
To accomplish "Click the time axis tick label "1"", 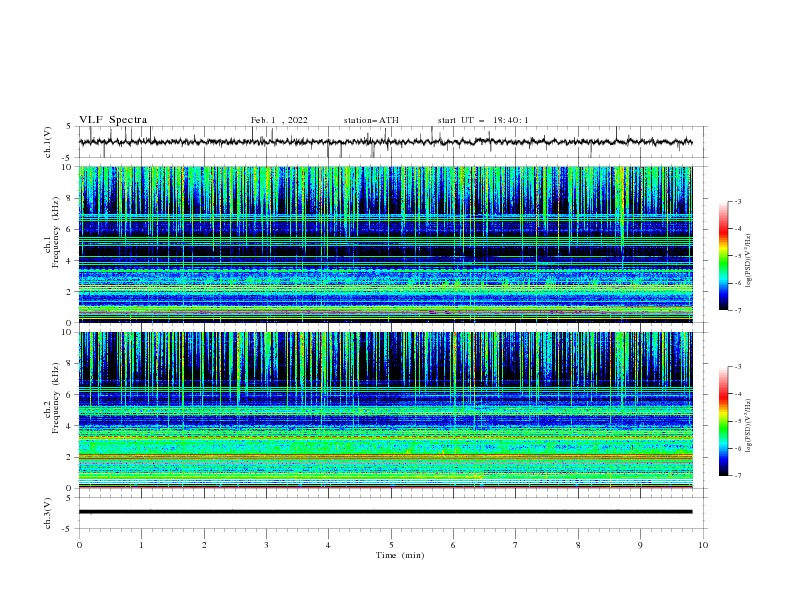I will click(141, 545).
